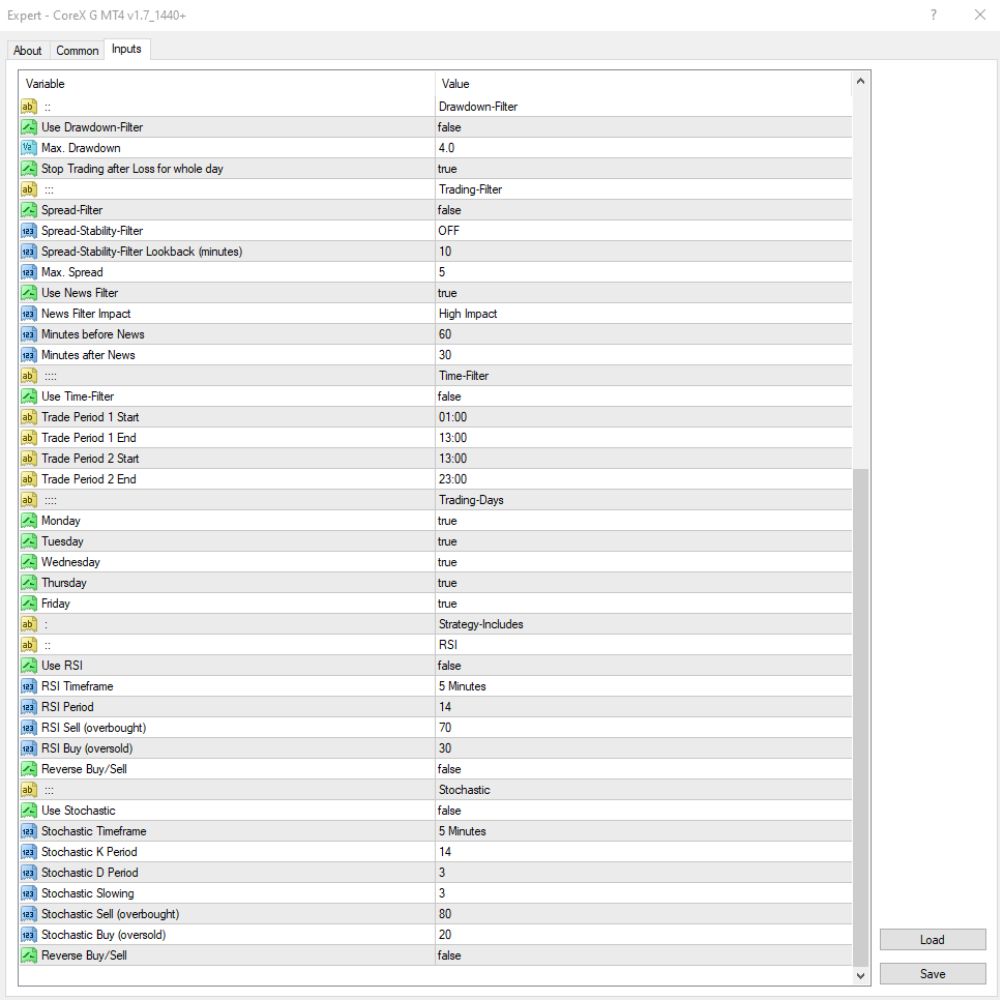1000x1000 pixels.
Task: Click the 20 value of Stochastic Buy (oversold)
Action: pyautogui.click(x=445, y=935)
